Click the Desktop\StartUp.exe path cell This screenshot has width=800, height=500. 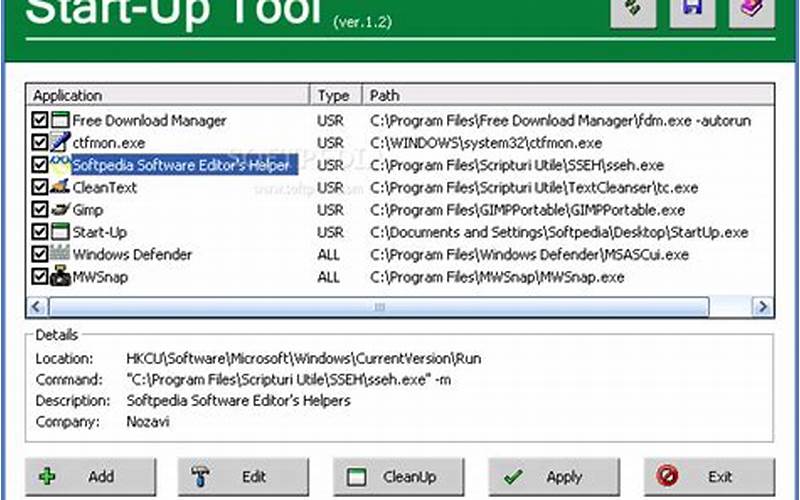[x=559, y=233]
